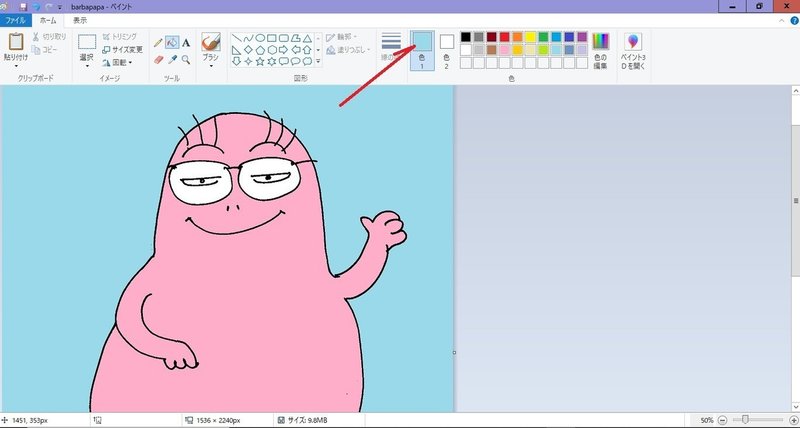The width and height of the screenshot is (800, 428).
Task: Click the Redo arrow in title bar
Action: 48,7
